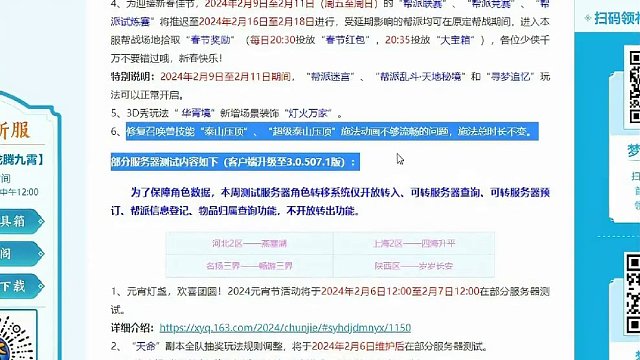Click table cell 河北2区——燕塞湖

coord(249,244)
